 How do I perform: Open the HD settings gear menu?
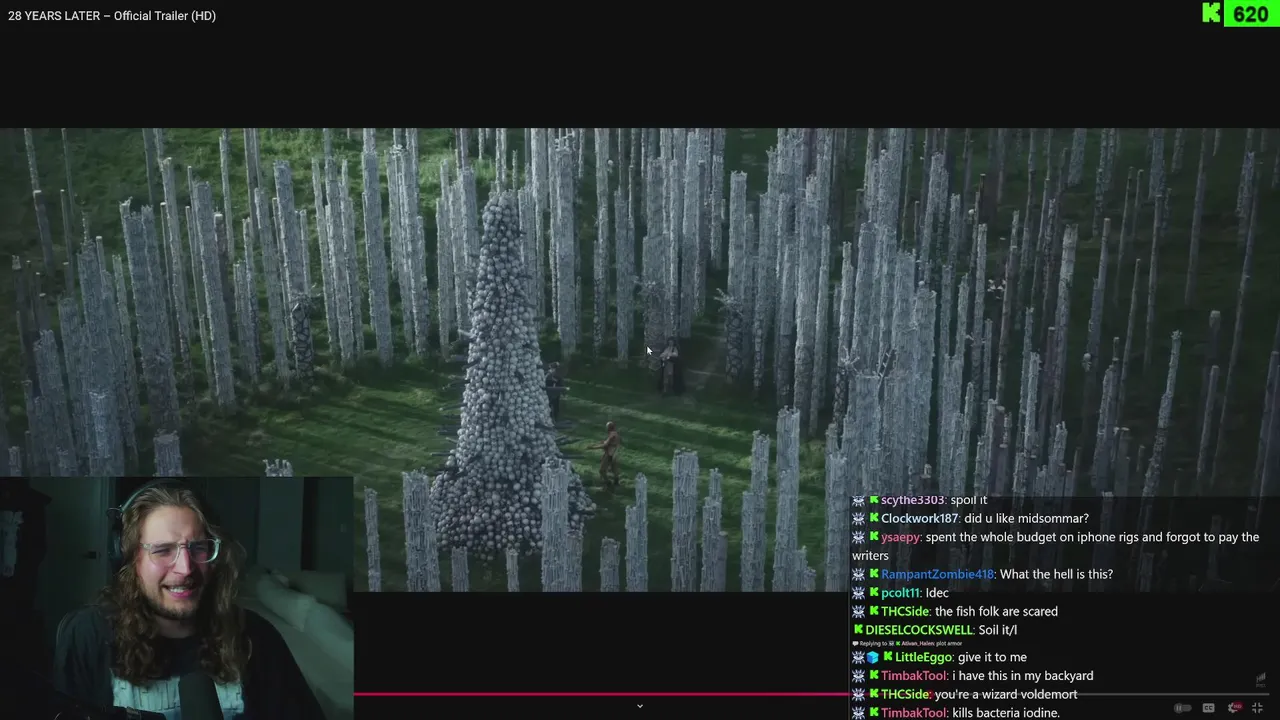[x=1235, y=708]
